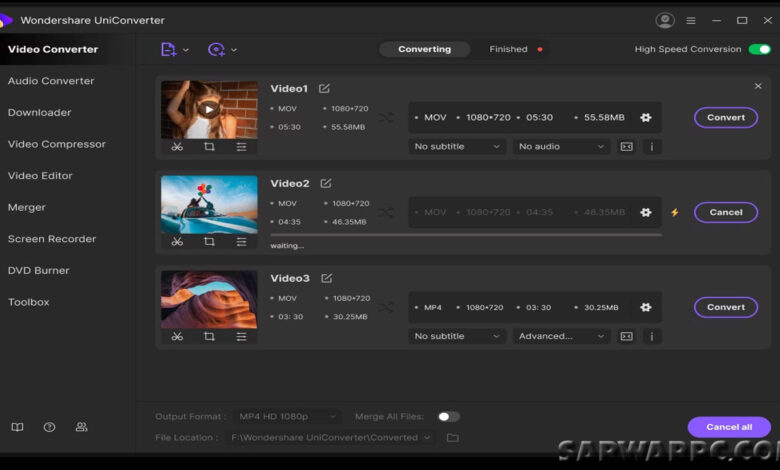The width and height of the screenshot is (780, 470).
Task: Switch to the Finished tab
Action: coord(508,49)
